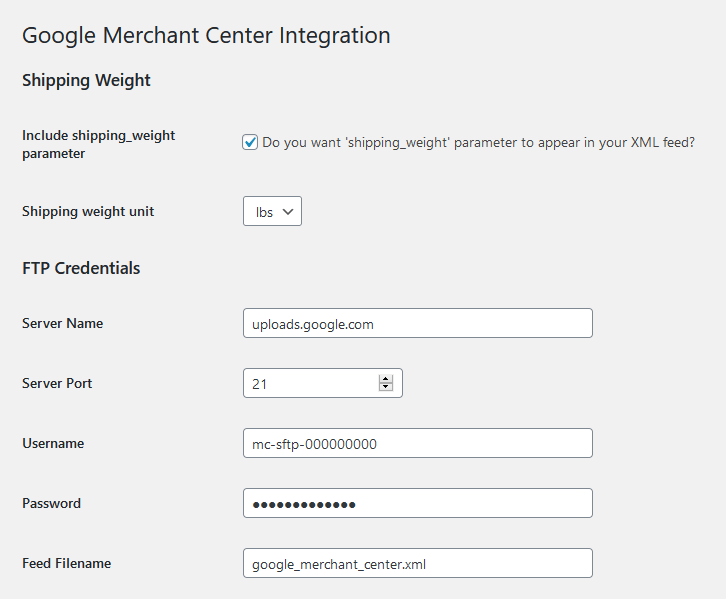The height and width of the screenshot is (599, 726).
Task: Toggle the include shipping_weight checkbox
Action: pos(251,143)
